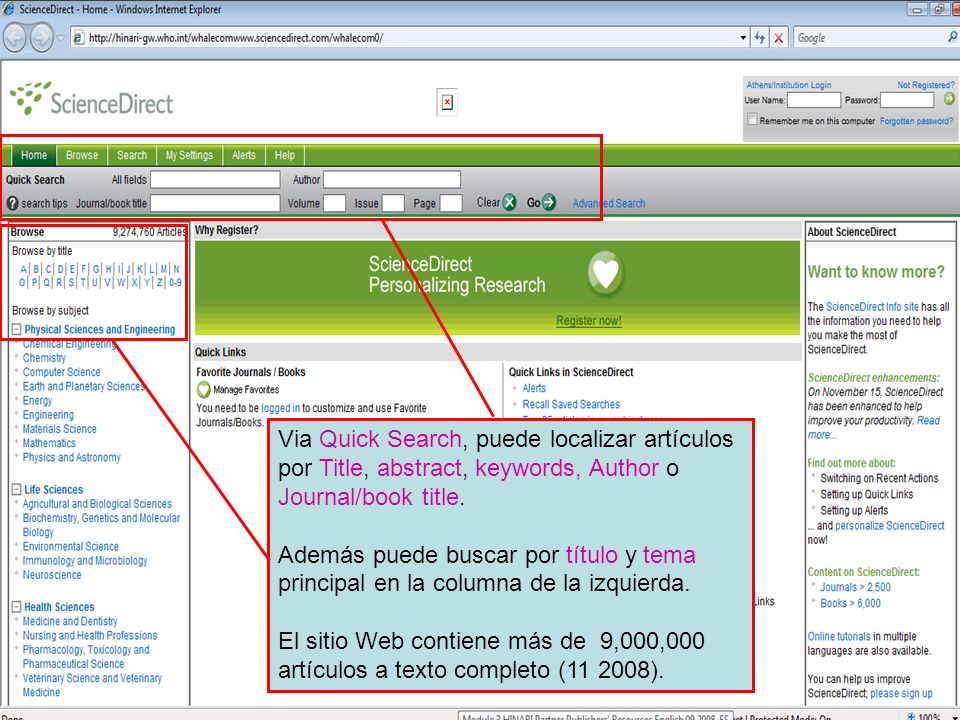Click the green Go arrow icon
The image size is (960, 720).
click(549, 202)
